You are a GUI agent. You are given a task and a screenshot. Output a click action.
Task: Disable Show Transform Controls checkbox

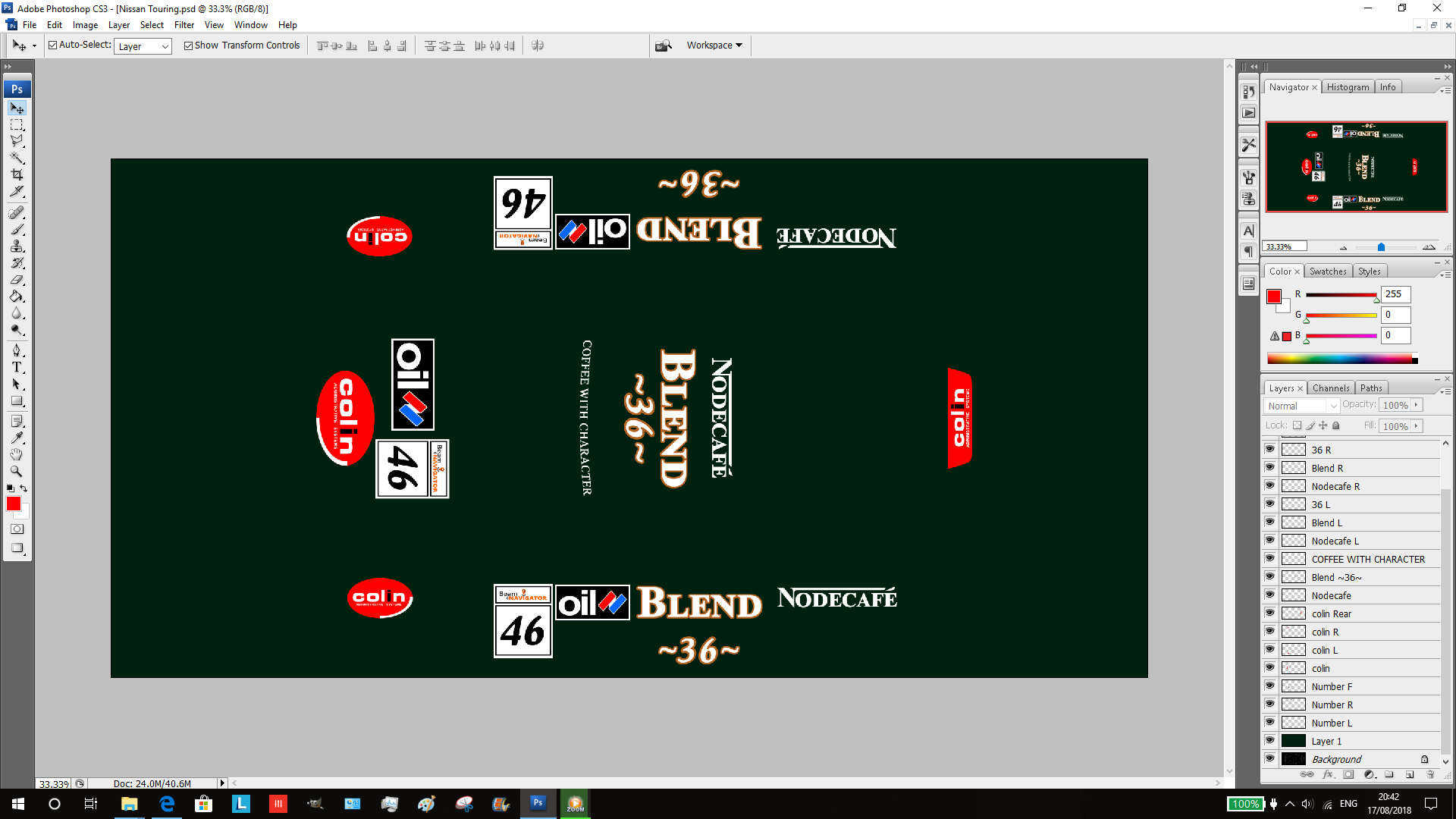[188, 45]
